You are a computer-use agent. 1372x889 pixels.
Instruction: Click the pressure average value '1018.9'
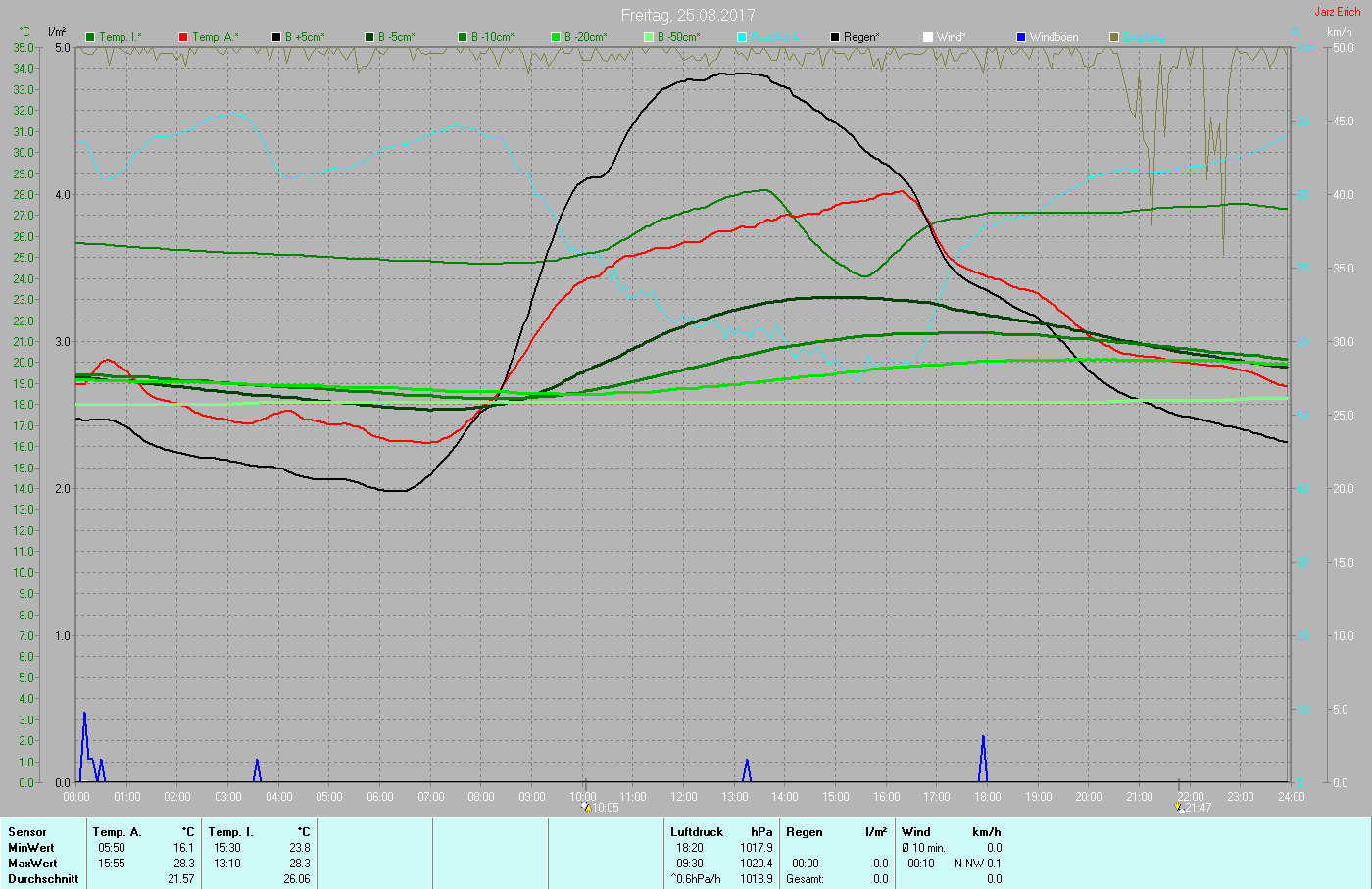point(757,879)
